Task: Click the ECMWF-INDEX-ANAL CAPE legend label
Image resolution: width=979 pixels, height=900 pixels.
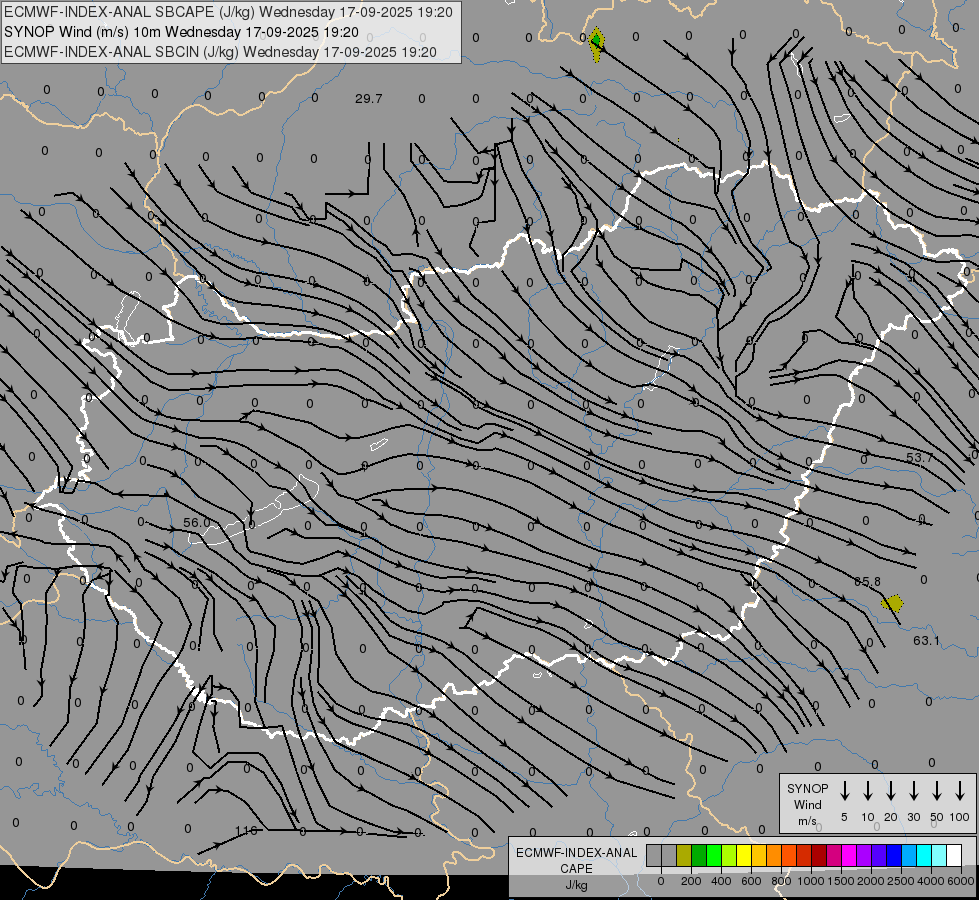Action: pos(576,860)
